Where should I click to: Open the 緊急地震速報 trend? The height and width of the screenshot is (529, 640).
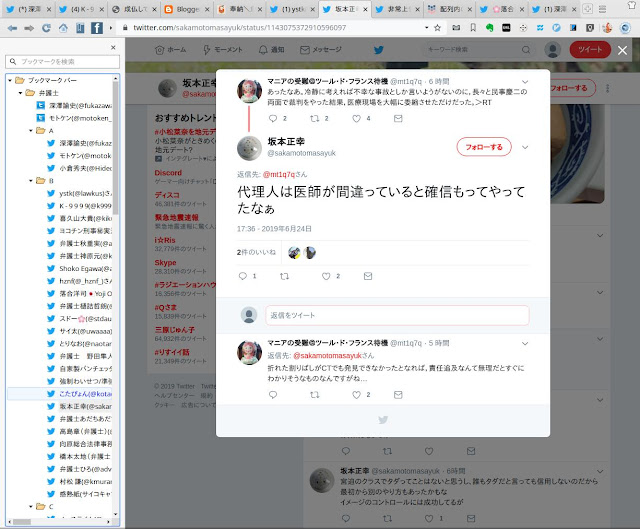176,217
